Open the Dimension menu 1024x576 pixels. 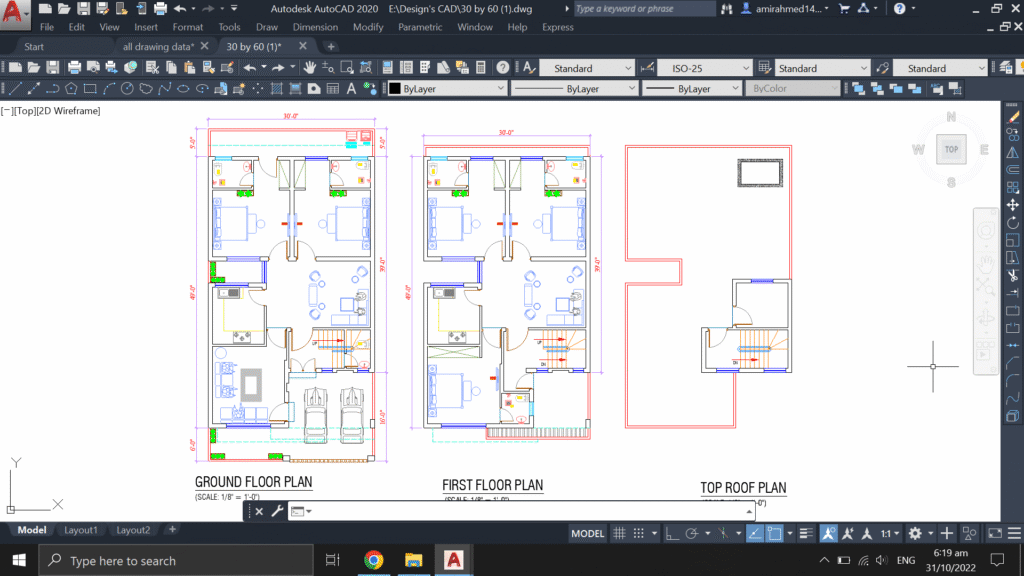315,27
